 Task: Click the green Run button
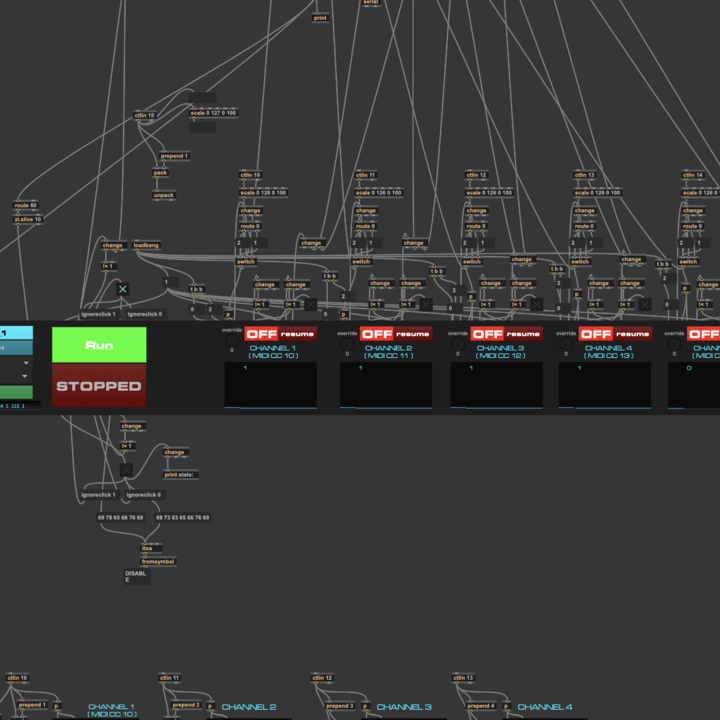point(99,345)
